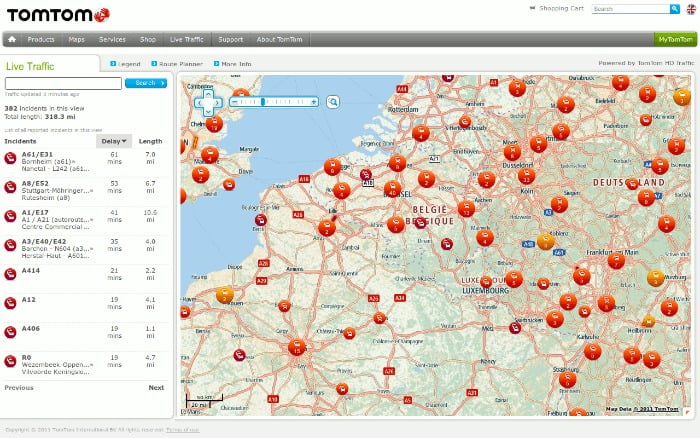Open the Terms of use link
Viewport: 700px width, 438px height.
coord(183,430)
